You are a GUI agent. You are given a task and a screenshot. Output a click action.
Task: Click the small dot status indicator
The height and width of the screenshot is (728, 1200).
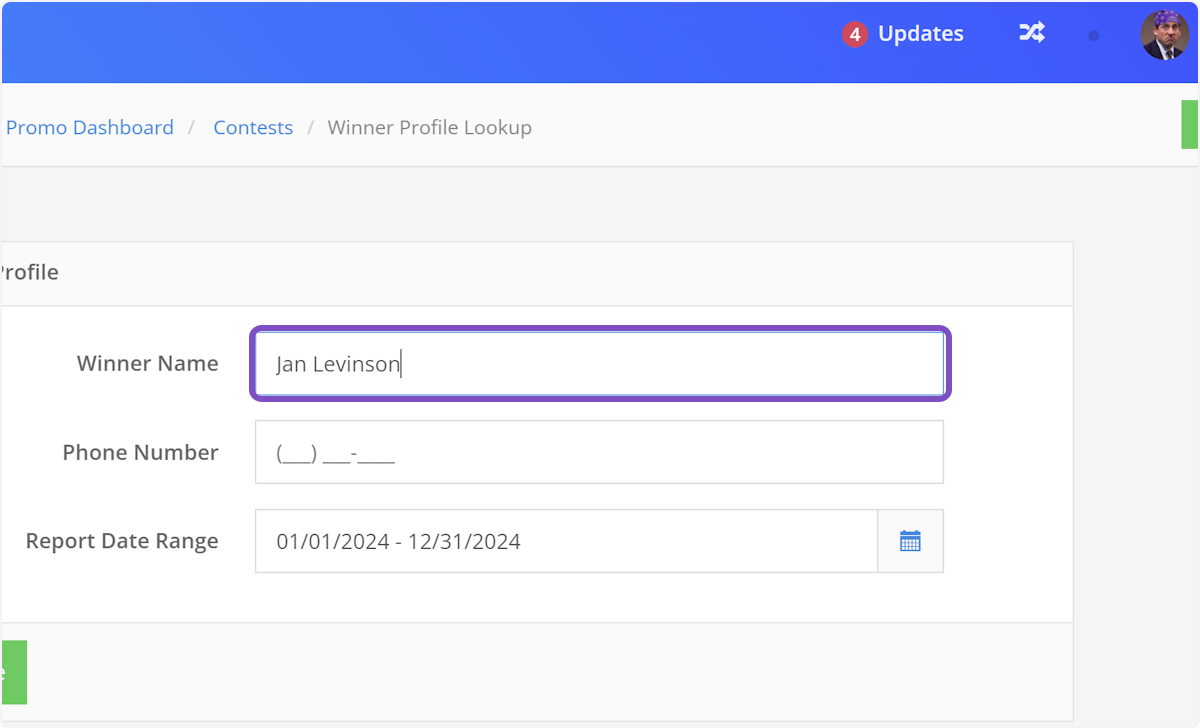point(1093,35)
